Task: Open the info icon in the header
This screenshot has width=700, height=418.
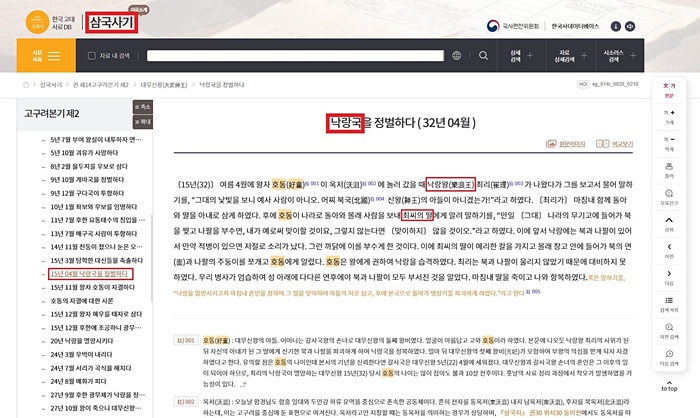Action: click(x=616, y=26)
